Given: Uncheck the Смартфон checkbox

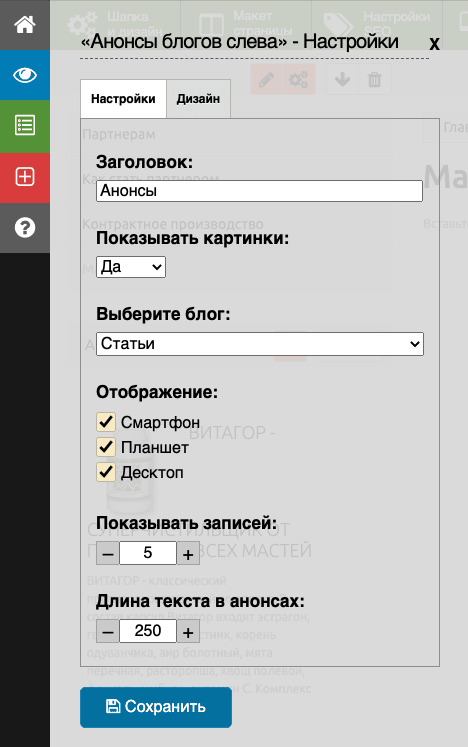Looking at the screenshot, I should pos(106,422).
